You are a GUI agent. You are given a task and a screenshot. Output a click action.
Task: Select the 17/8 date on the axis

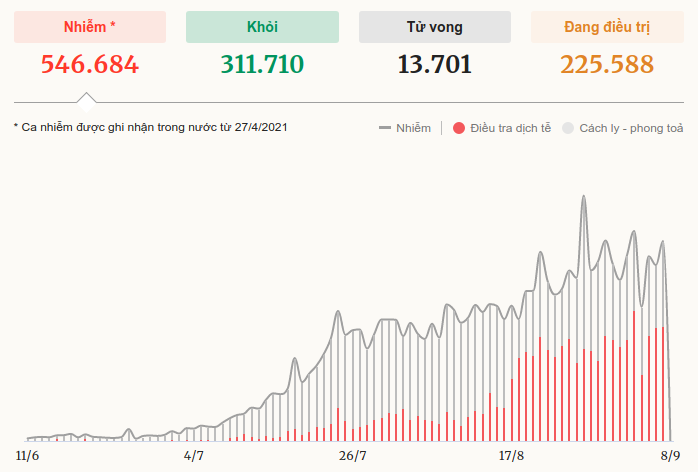pos(511,456)
